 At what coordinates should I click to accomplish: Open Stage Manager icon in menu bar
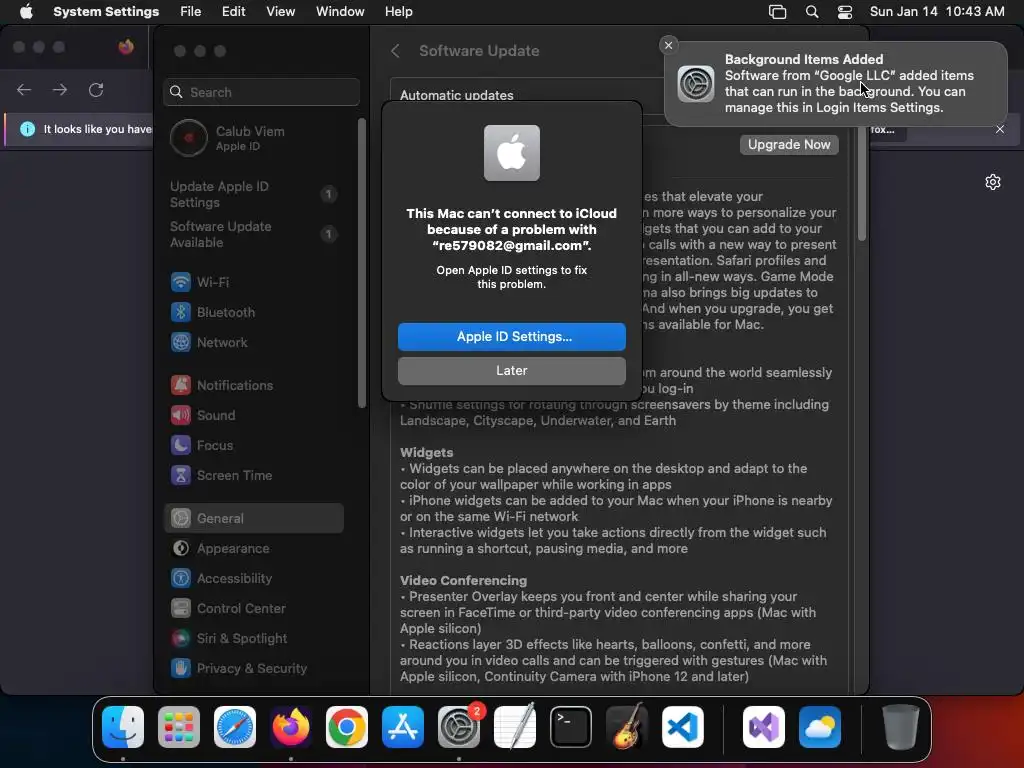point(777,12)
